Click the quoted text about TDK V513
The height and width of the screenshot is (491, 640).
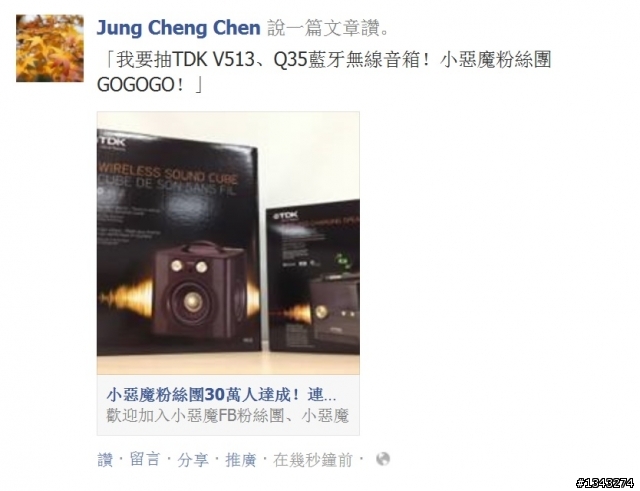(x=324, y=72)
